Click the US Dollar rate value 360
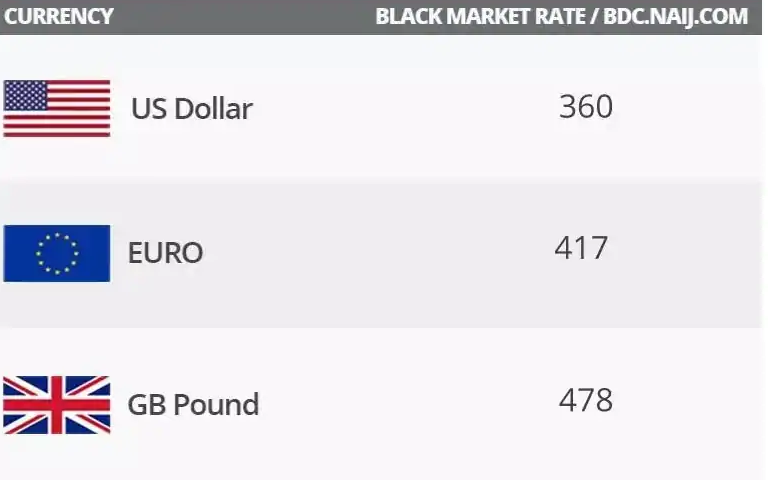 (x=585, y=106)
